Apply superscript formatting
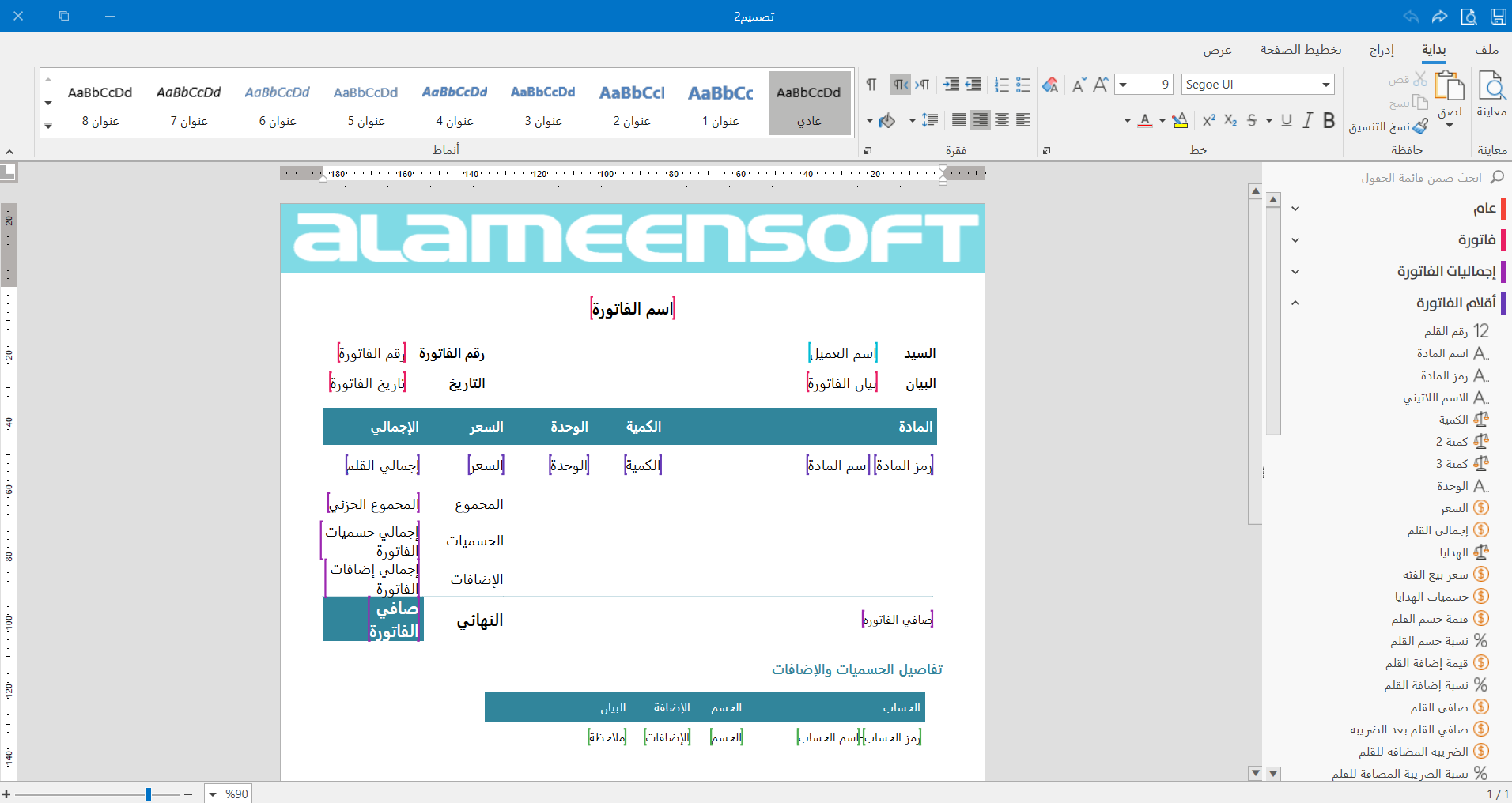1512x803 pixels. pyautogui.click(x=1208, y=120)
